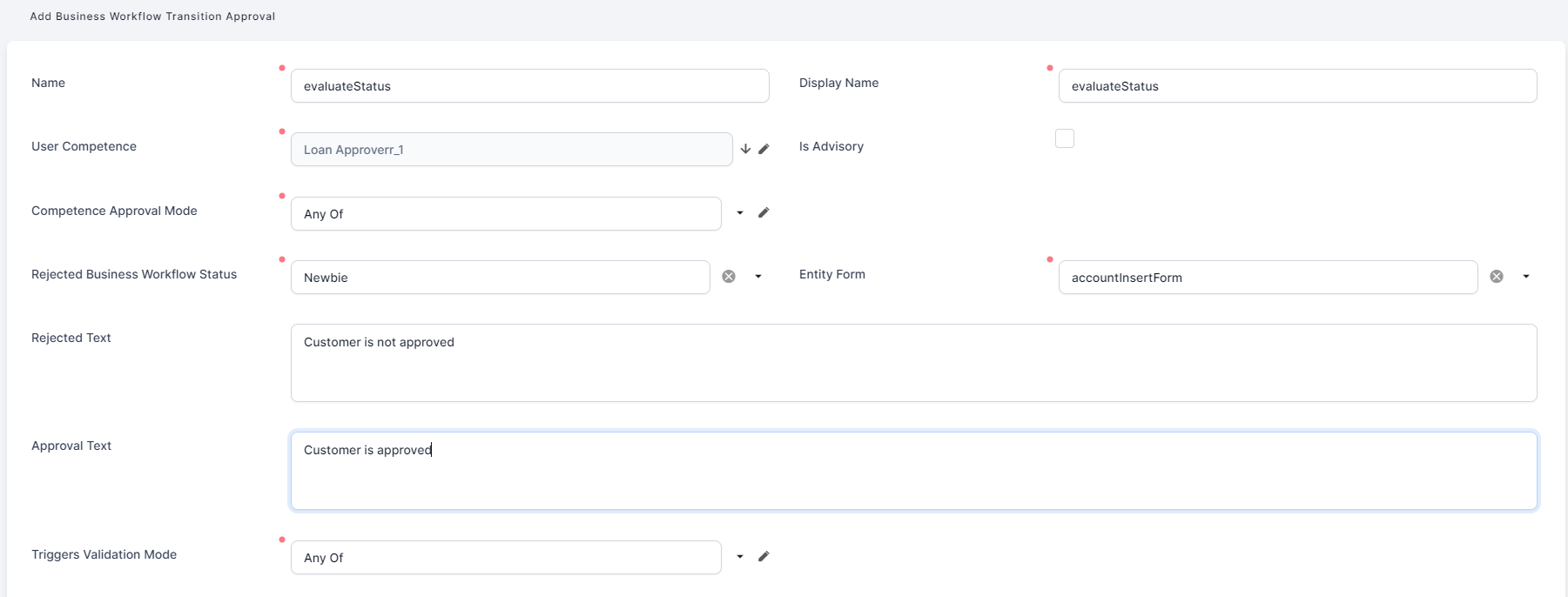Click the pencil icon beside User Competence
Image resolution: width=1568 pixels, height=597 pixels.
point(764,149)
